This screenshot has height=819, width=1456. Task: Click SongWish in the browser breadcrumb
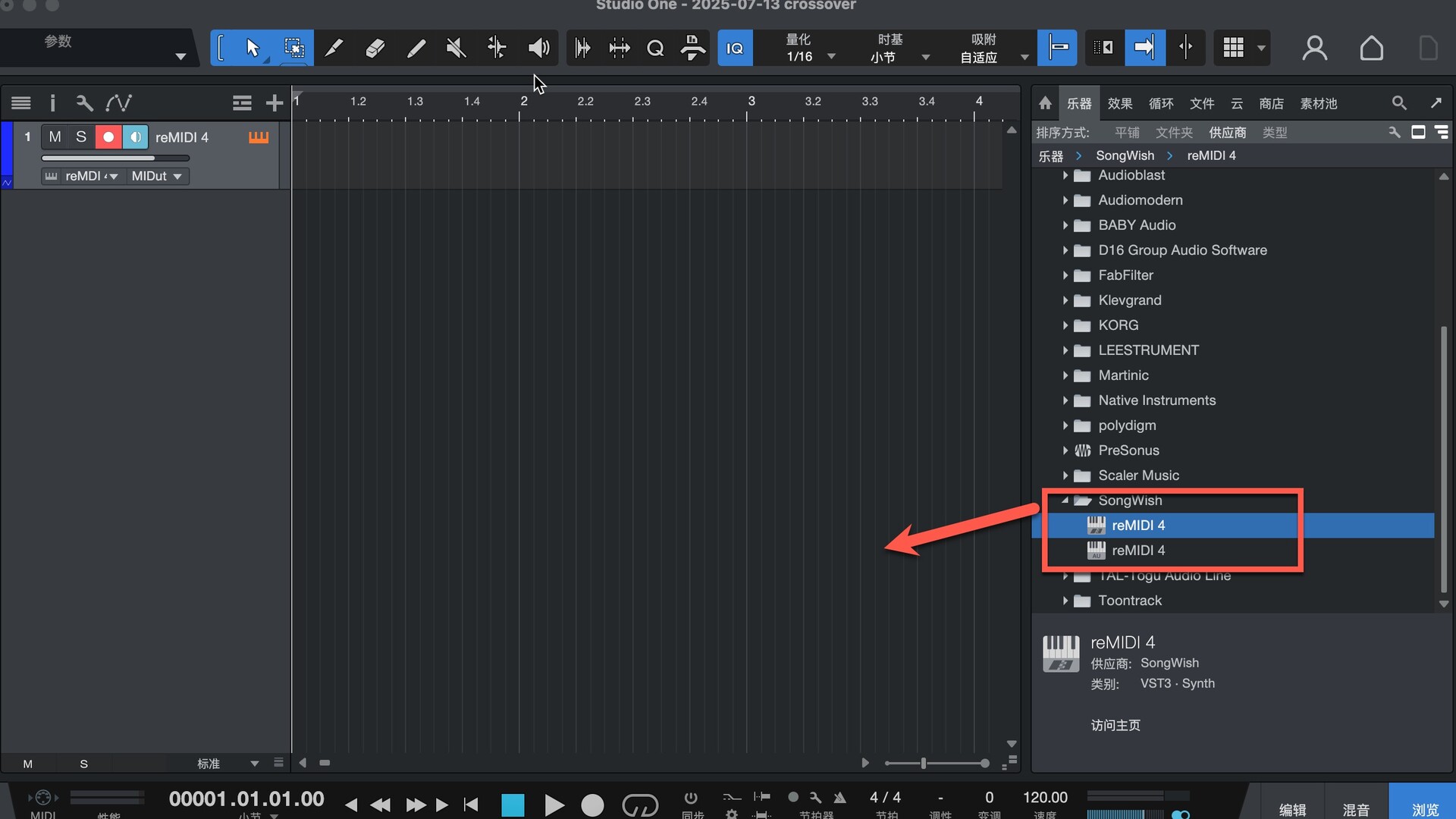click(x=1125, y=155)
